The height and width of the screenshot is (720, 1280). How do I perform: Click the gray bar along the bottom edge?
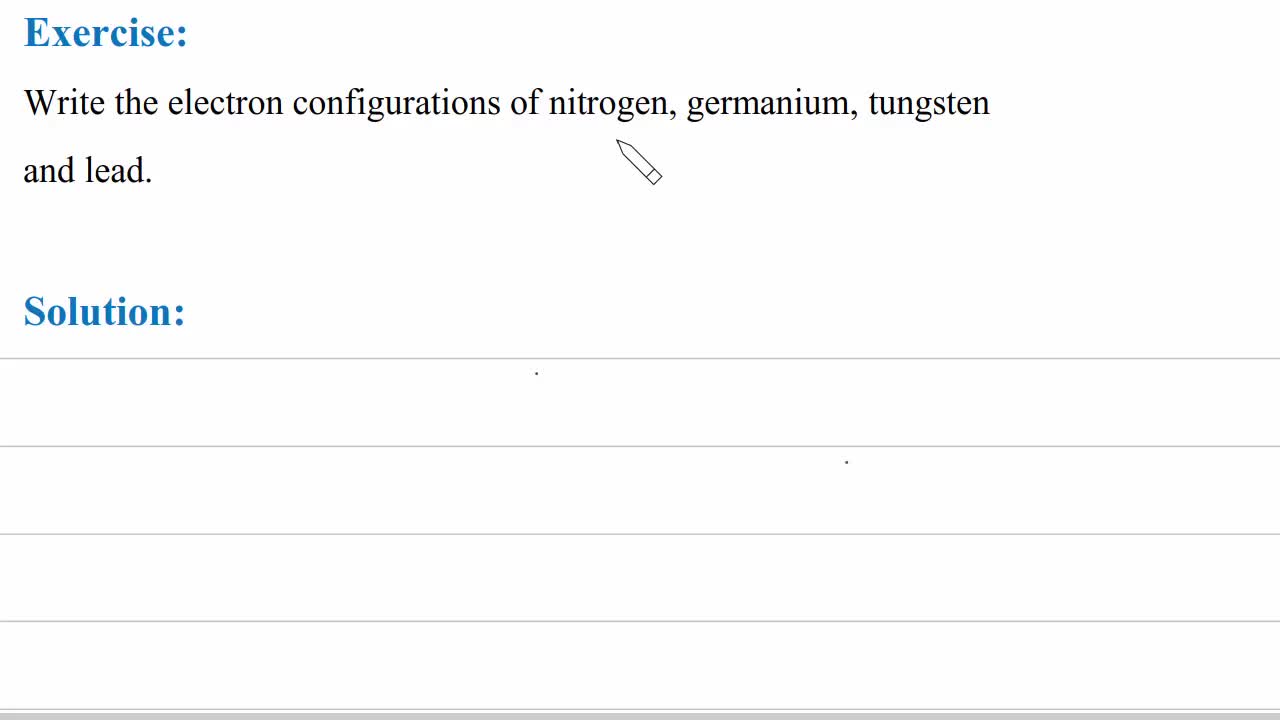(640, 716)
